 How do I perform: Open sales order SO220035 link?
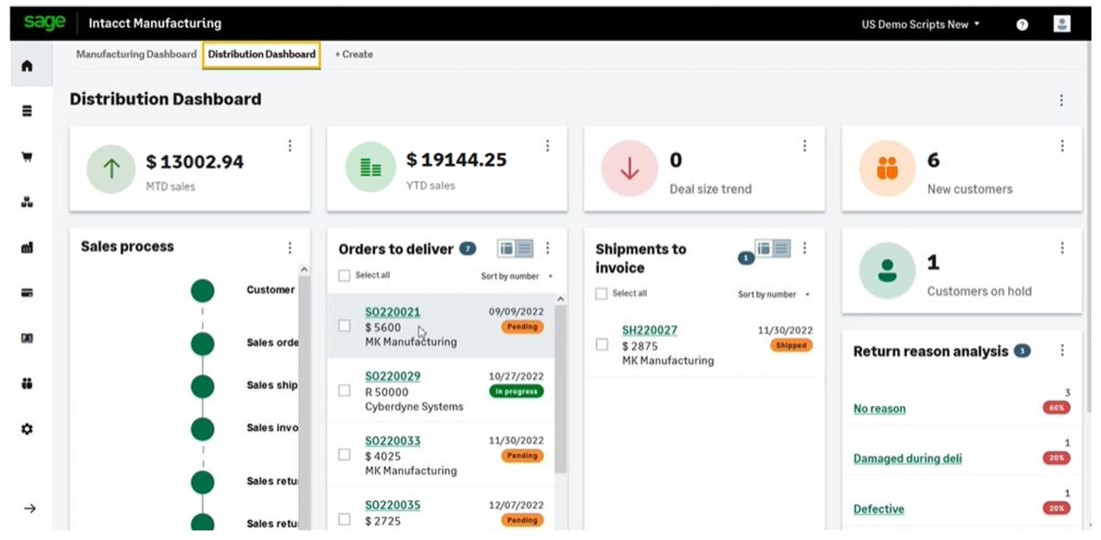click(393, 506)
